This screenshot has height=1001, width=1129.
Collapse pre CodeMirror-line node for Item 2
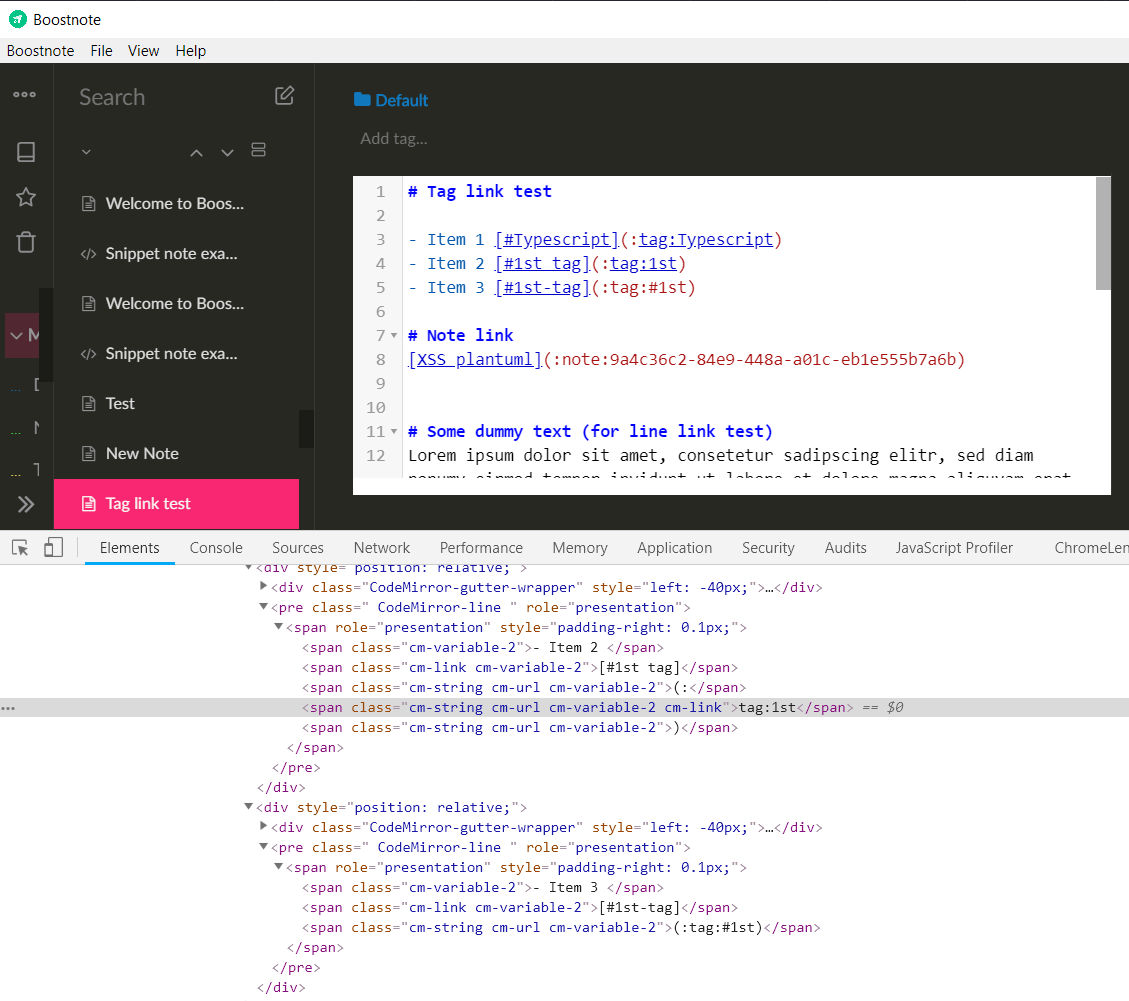point(264,607)
